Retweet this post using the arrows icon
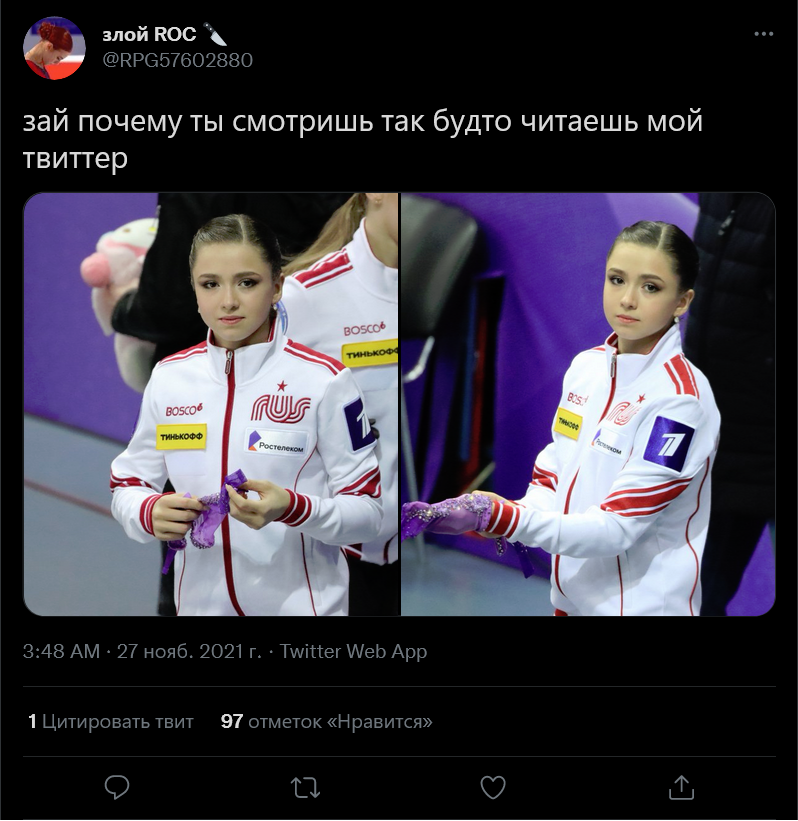This screenshot has height=821, width=798. point(305,787)
